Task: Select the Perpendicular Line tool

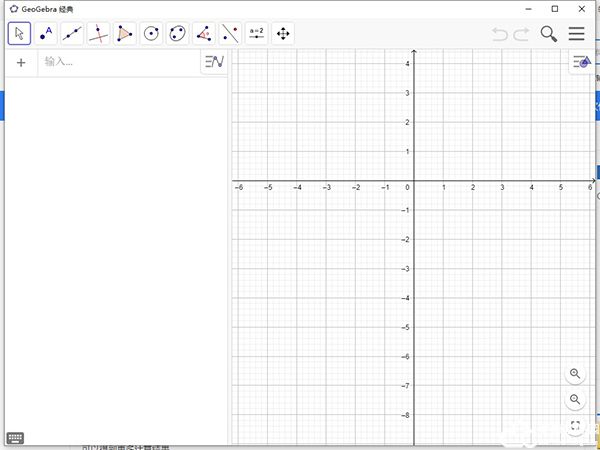Action: click(98, 34)
